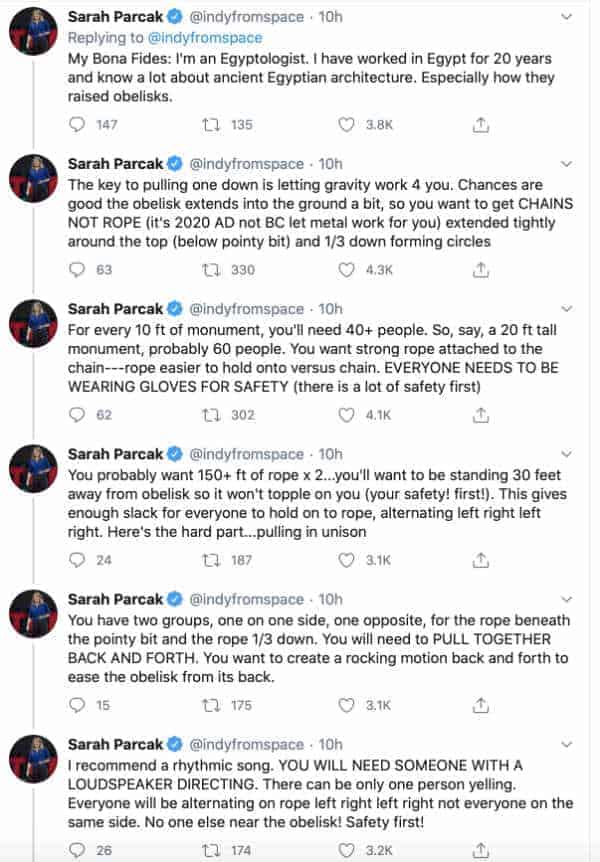Retweet the tweet showing 135 retweets

click(211, 125)
